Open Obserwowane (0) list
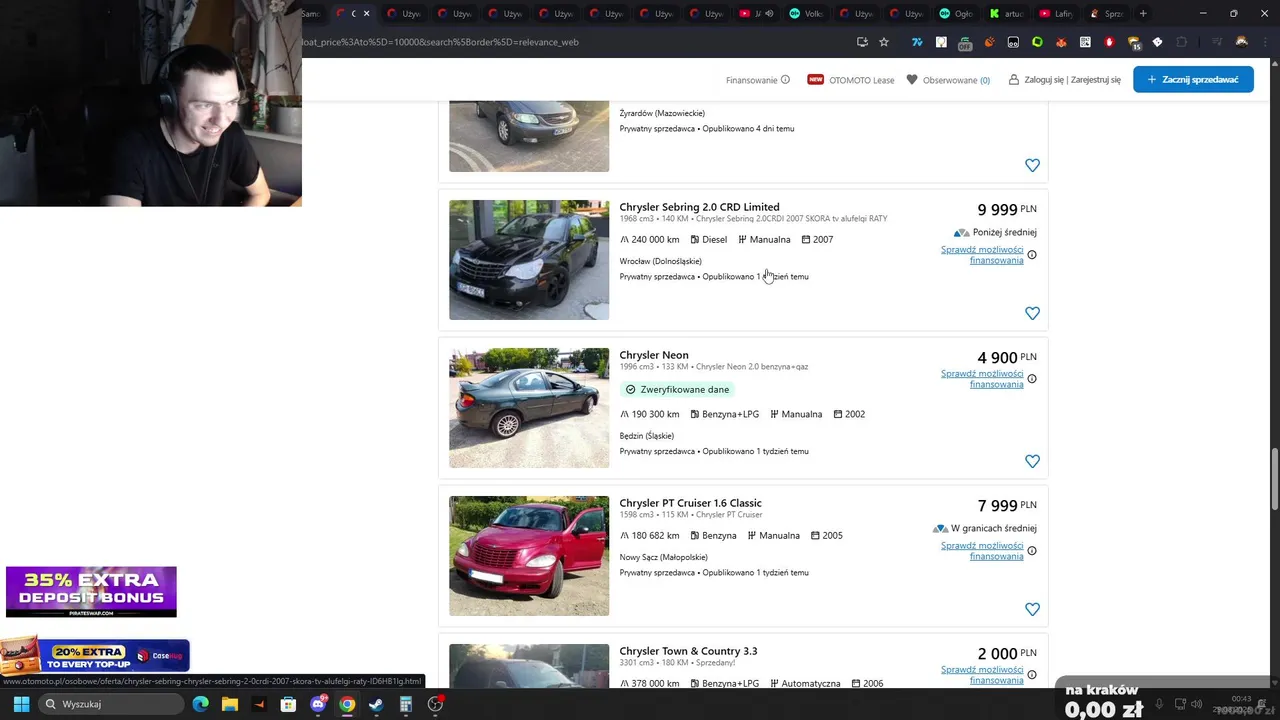The height and width of the screenshot is (720, 1280). (x=948, y=80)
